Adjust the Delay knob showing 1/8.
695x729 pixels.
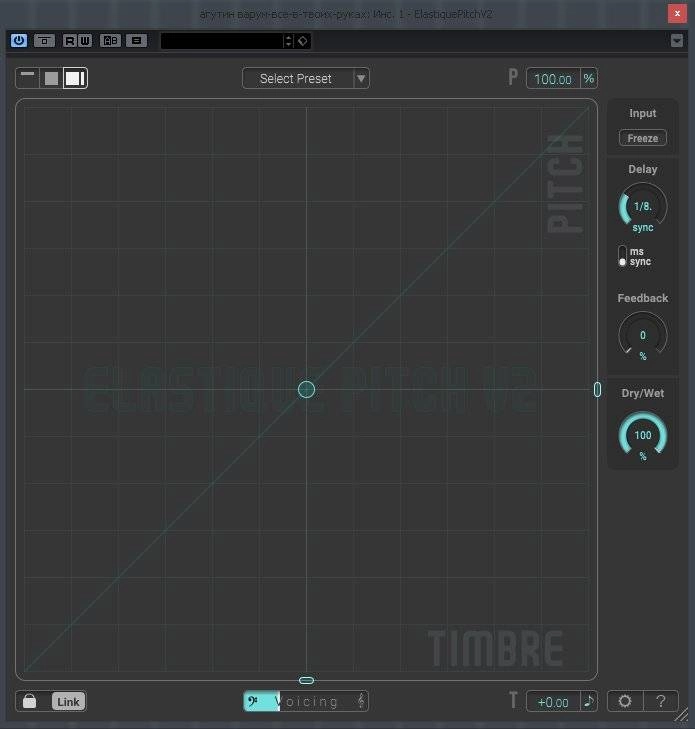coord(642,206)
